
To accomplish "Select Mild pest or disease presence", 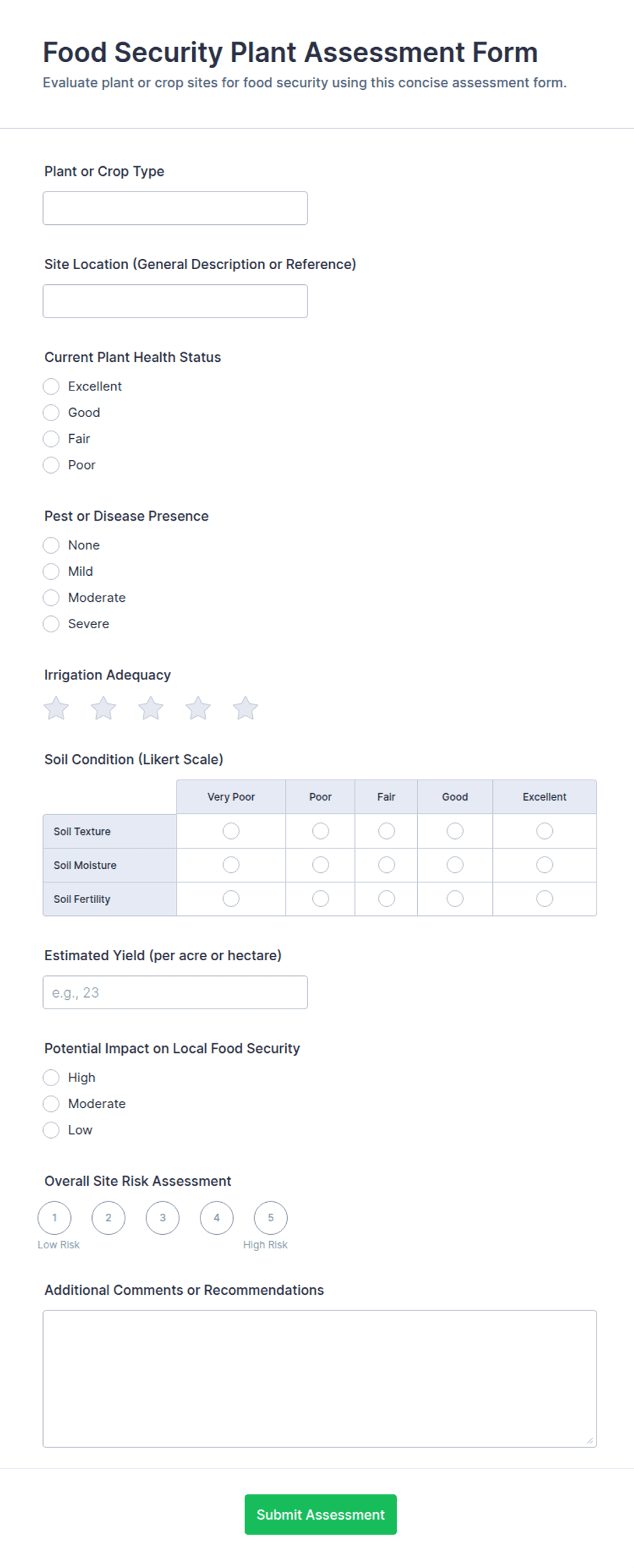I will (x=51, y=571).
